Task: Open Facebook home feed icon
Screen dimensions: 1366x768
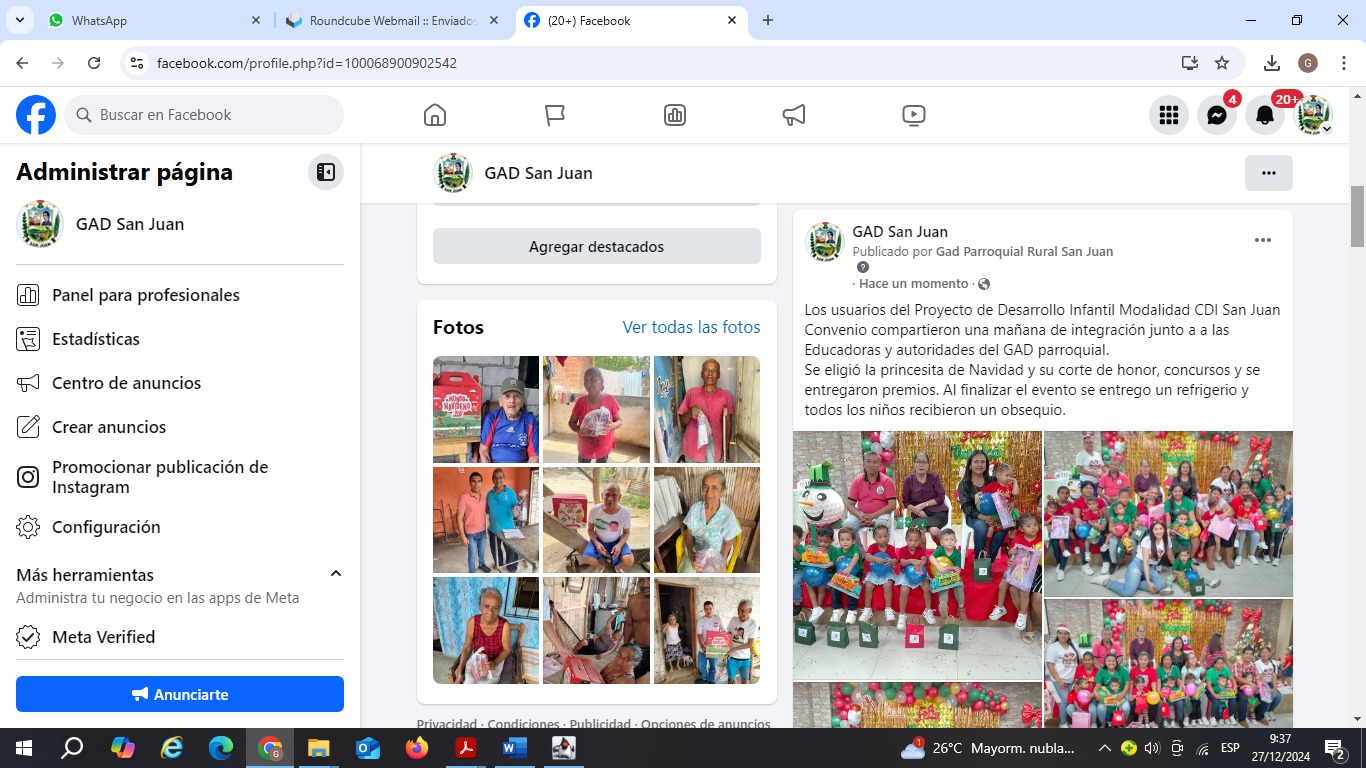Action: point(435,115)
